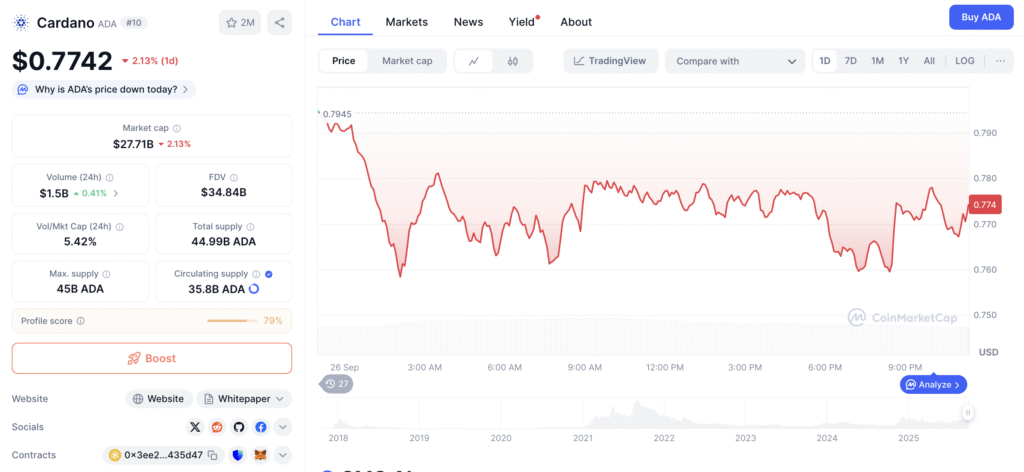This screenshot has height=472, width=1024.
Task: Click the Buy ADA button
Action: tap(980, 17)
